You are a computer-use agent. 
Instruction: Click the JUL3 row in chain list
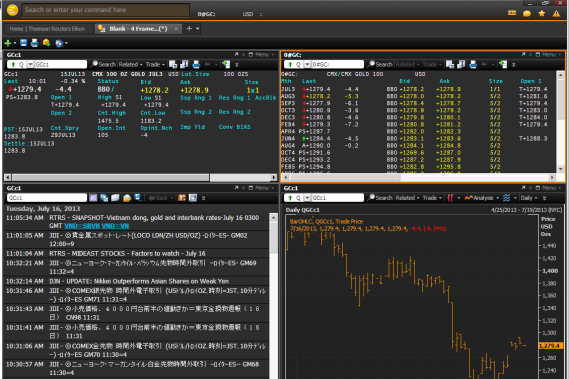pyautogui.click(x=417, y=89)
